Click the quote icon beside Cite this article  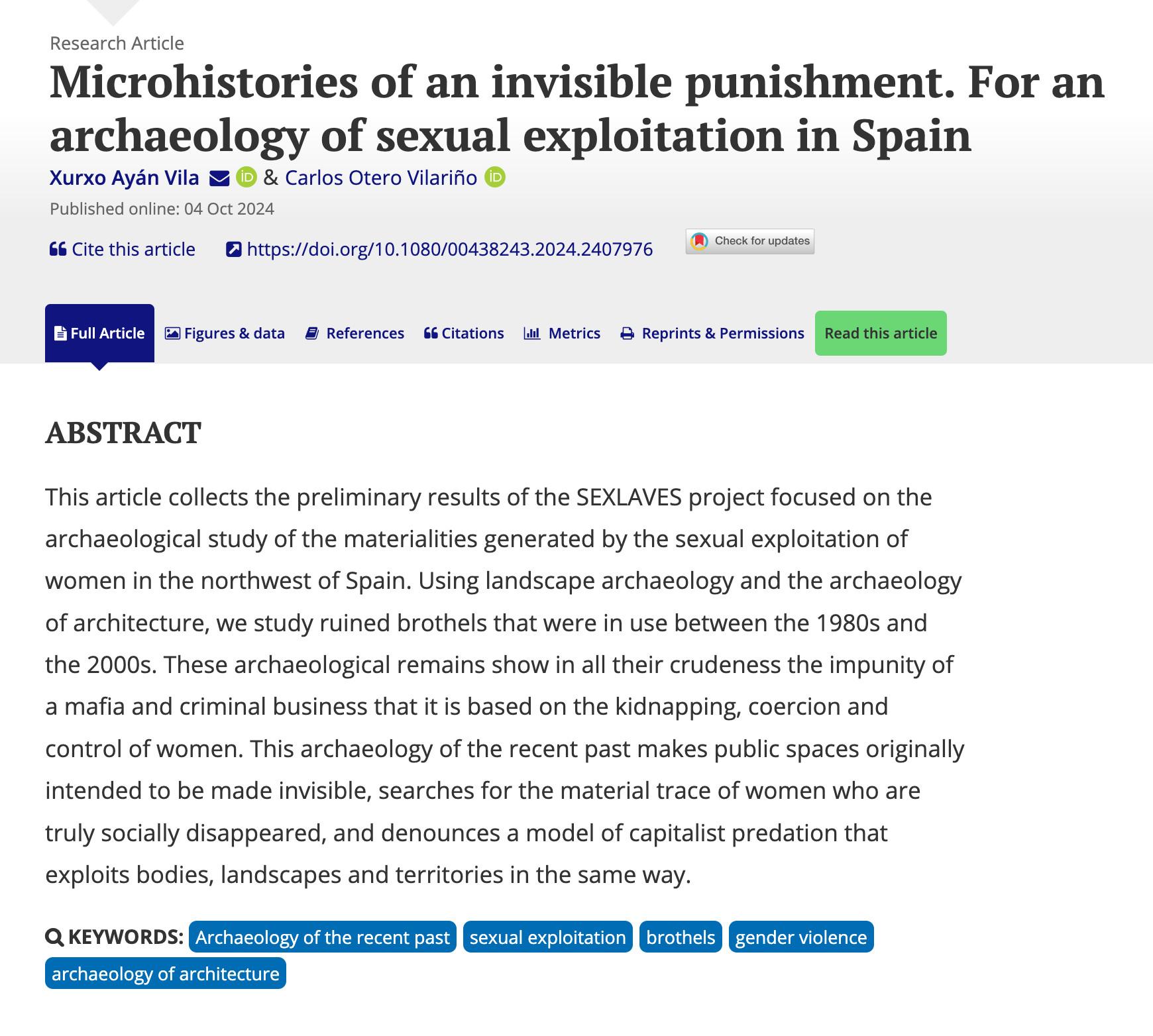click(x=58, y=249)
